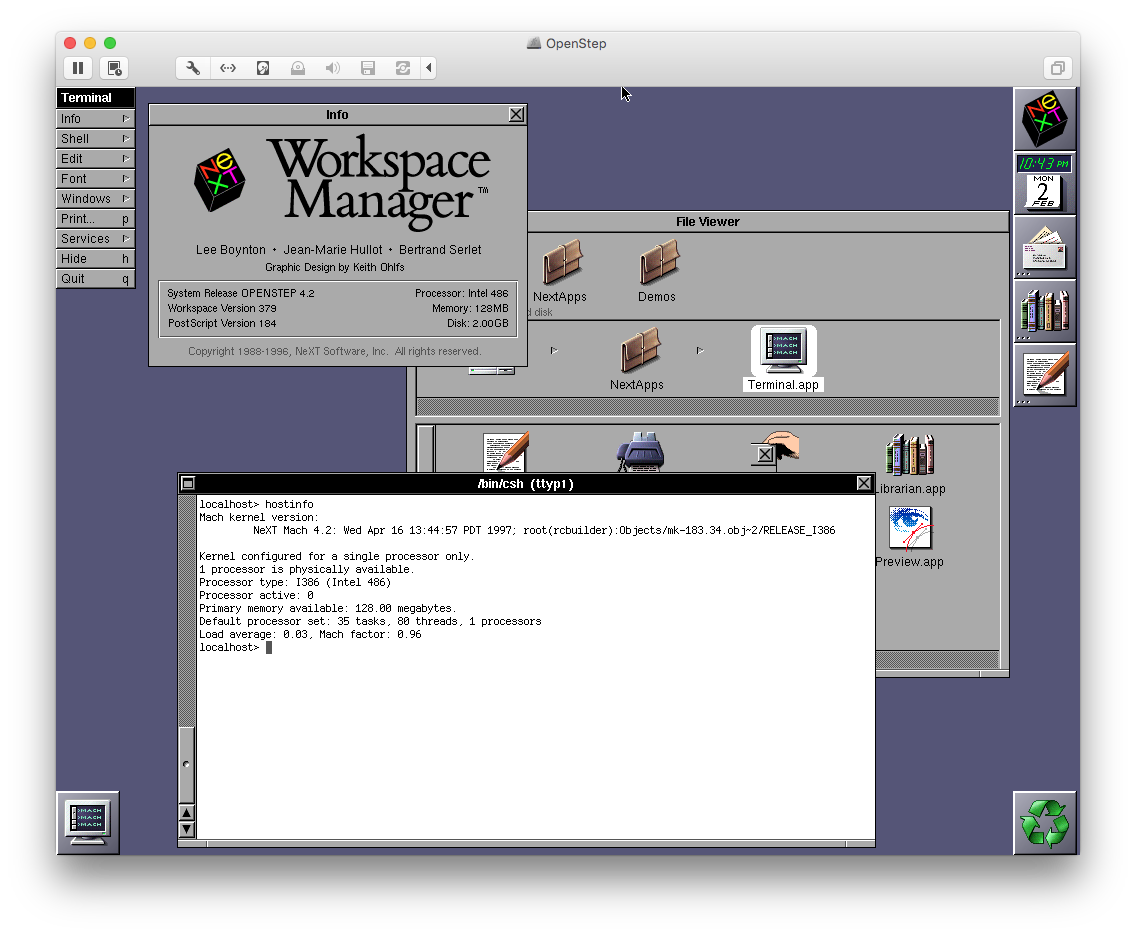Image resolution: width=1136 pixels, height=935 pixels.
Task: Choose Quit from Terminal menu
Action: [x=96, y=279]
